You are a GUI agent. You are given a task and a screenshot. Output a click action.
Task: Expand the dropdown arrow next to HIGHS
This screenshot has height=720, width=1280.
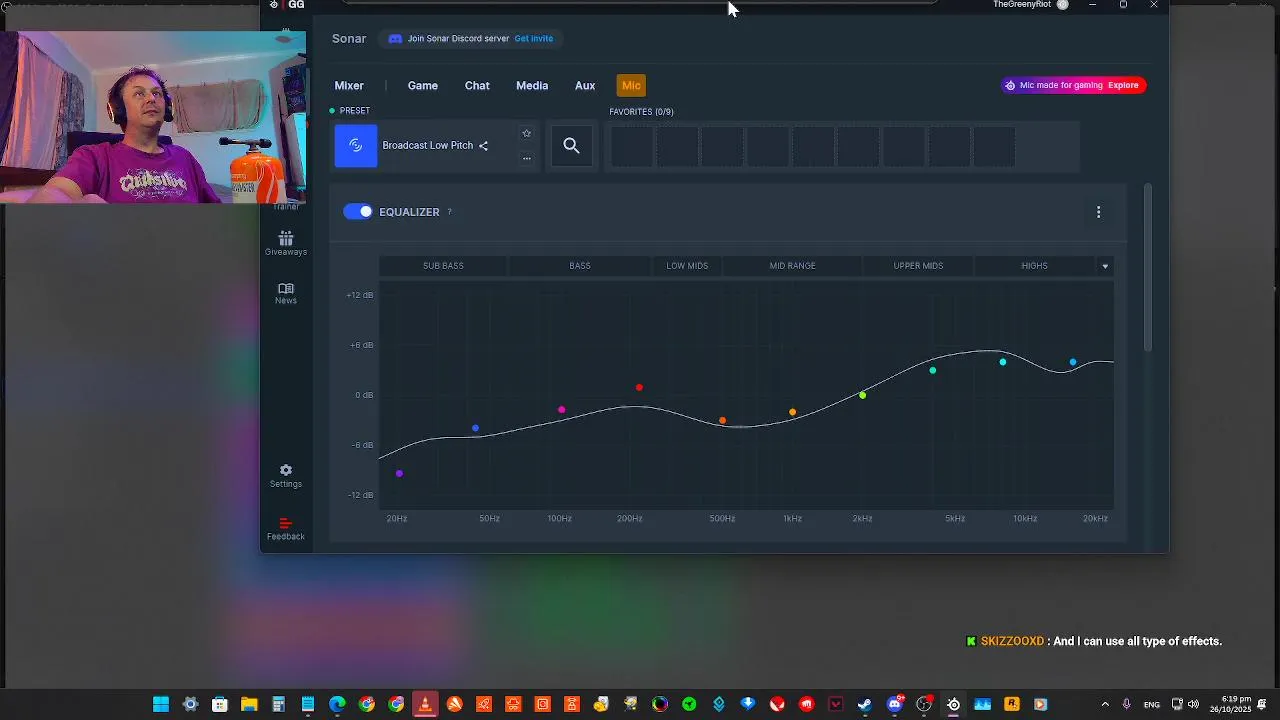pyautogui.click(x=1105, y=266)
